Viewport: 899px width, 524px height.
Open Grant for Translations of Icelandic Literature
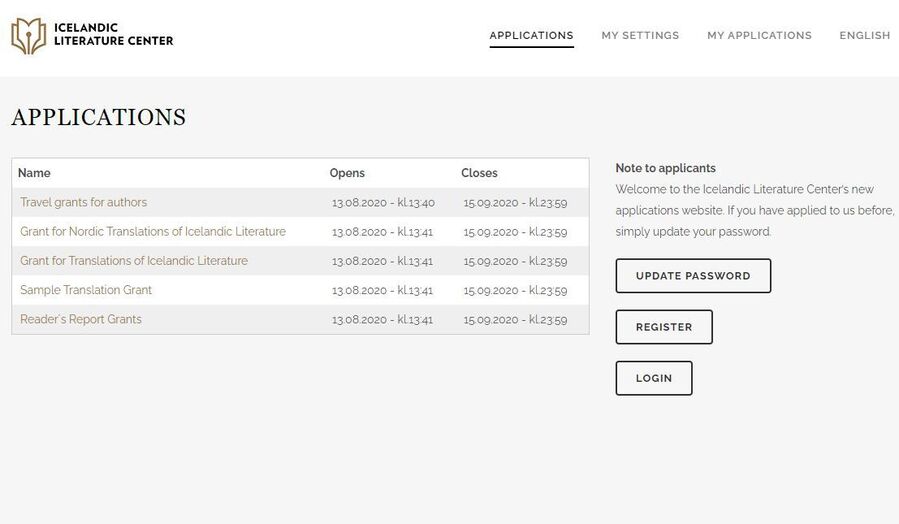click(134, 261)
